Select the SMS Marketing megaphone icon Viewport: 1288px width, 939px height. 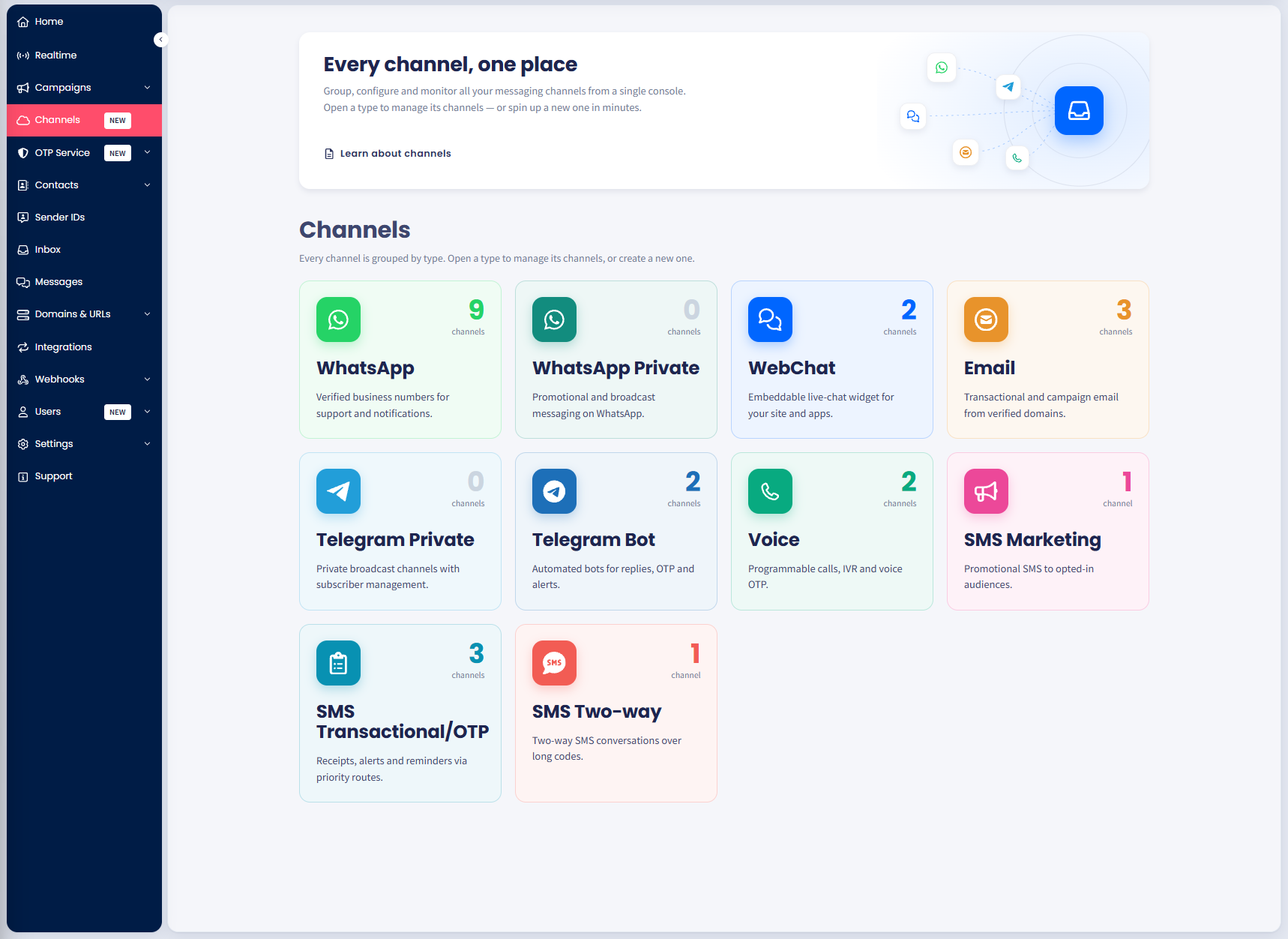pyautogui.click(x=986, y=491)
